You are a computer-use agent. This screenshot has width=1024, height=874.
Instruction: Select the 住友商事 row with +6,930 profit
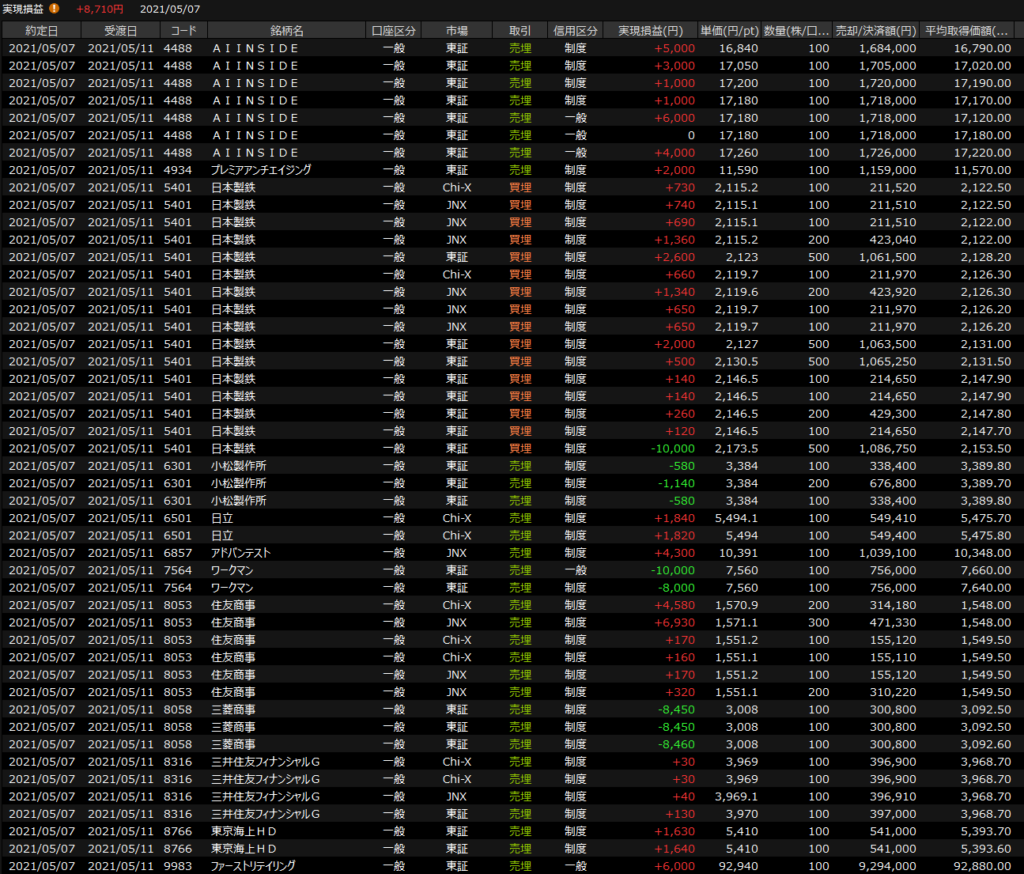pos(232,622)
